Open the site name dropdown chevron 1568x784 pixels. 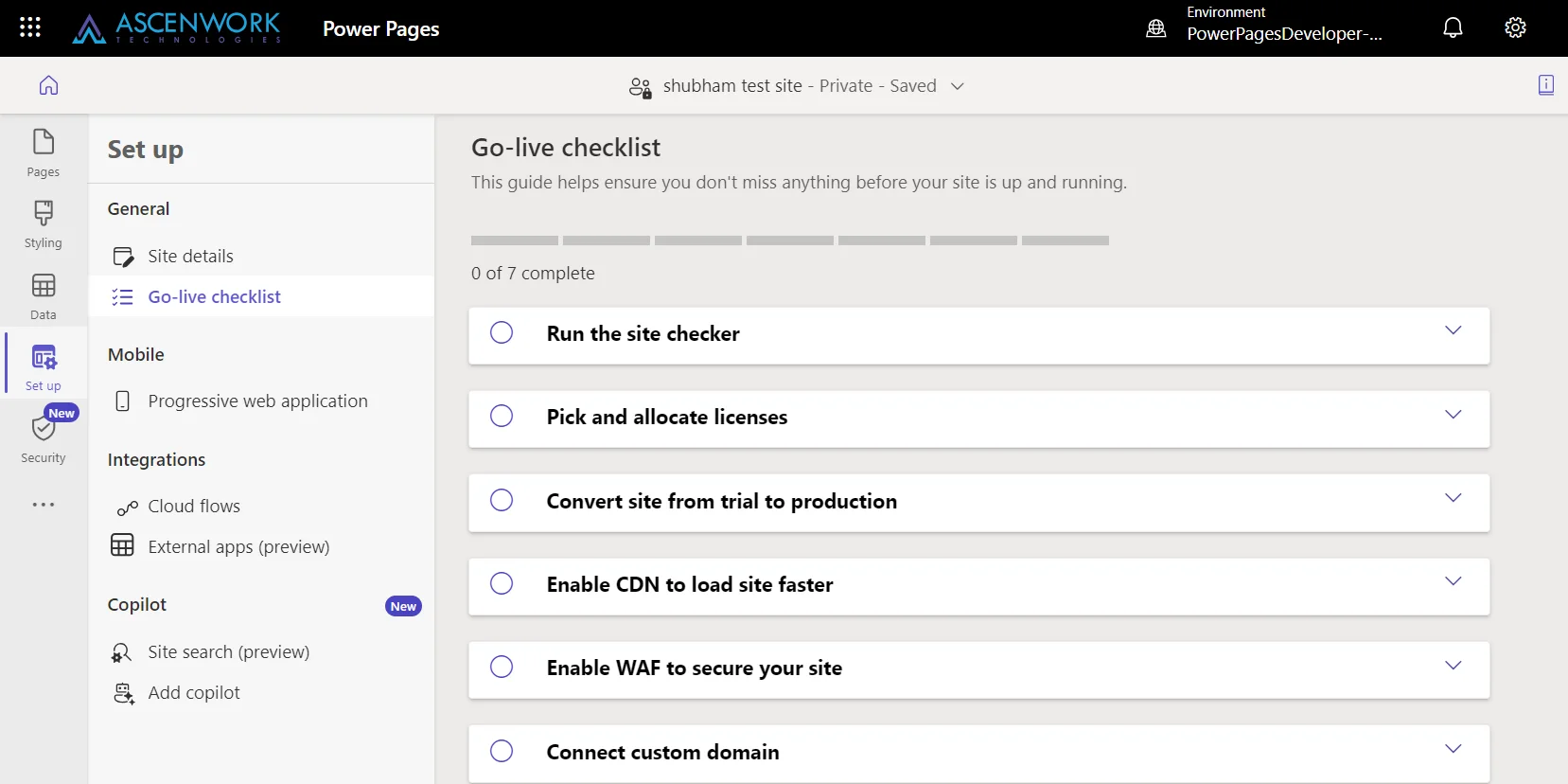[x=958, y=86]
